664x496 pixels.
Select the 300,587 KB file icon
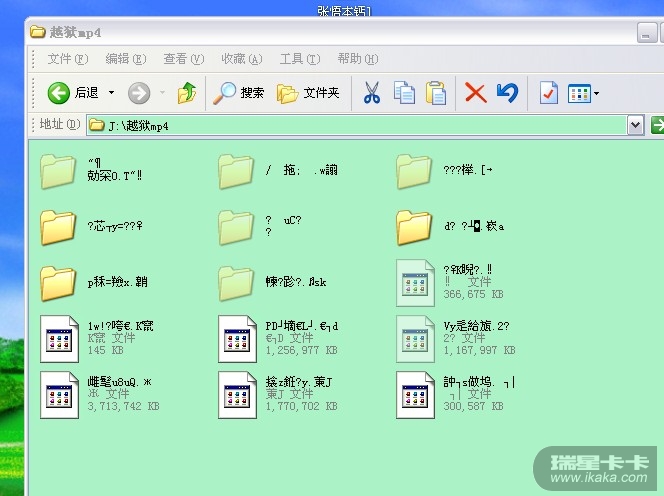(x=415, y=395)
